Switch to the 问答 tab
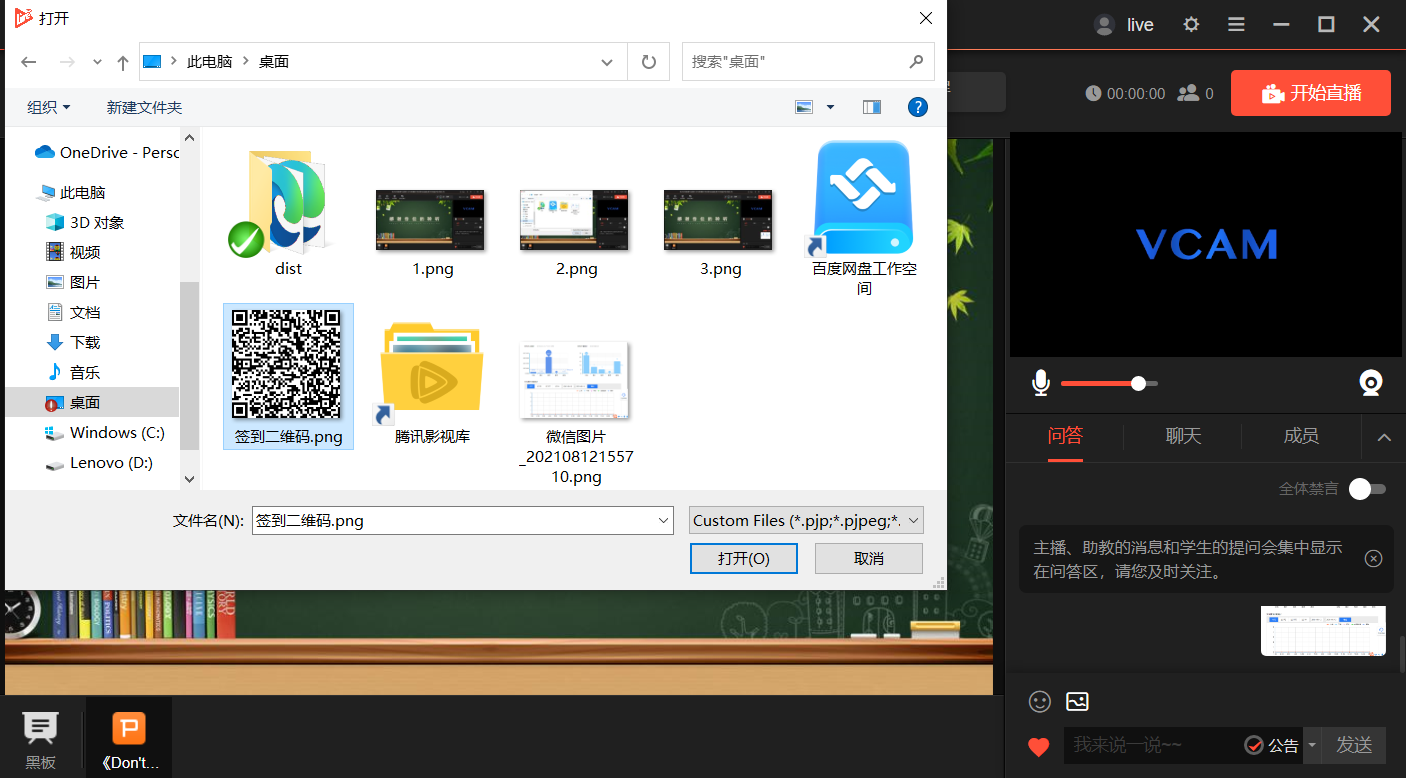The height and width of the screenshot is (778, 1406). tap(1065, 436)
